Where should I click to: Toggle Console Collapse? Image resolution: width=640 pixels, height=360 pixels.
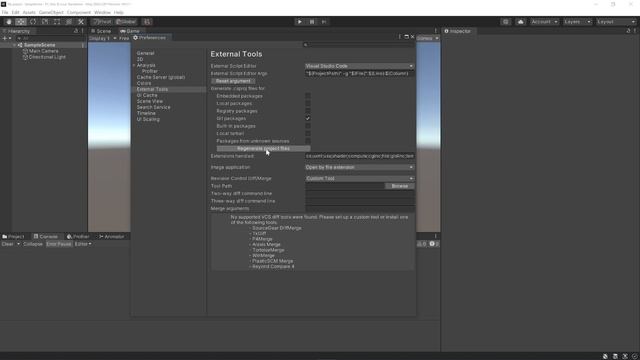pyautogui.click(x=33, y=244)
